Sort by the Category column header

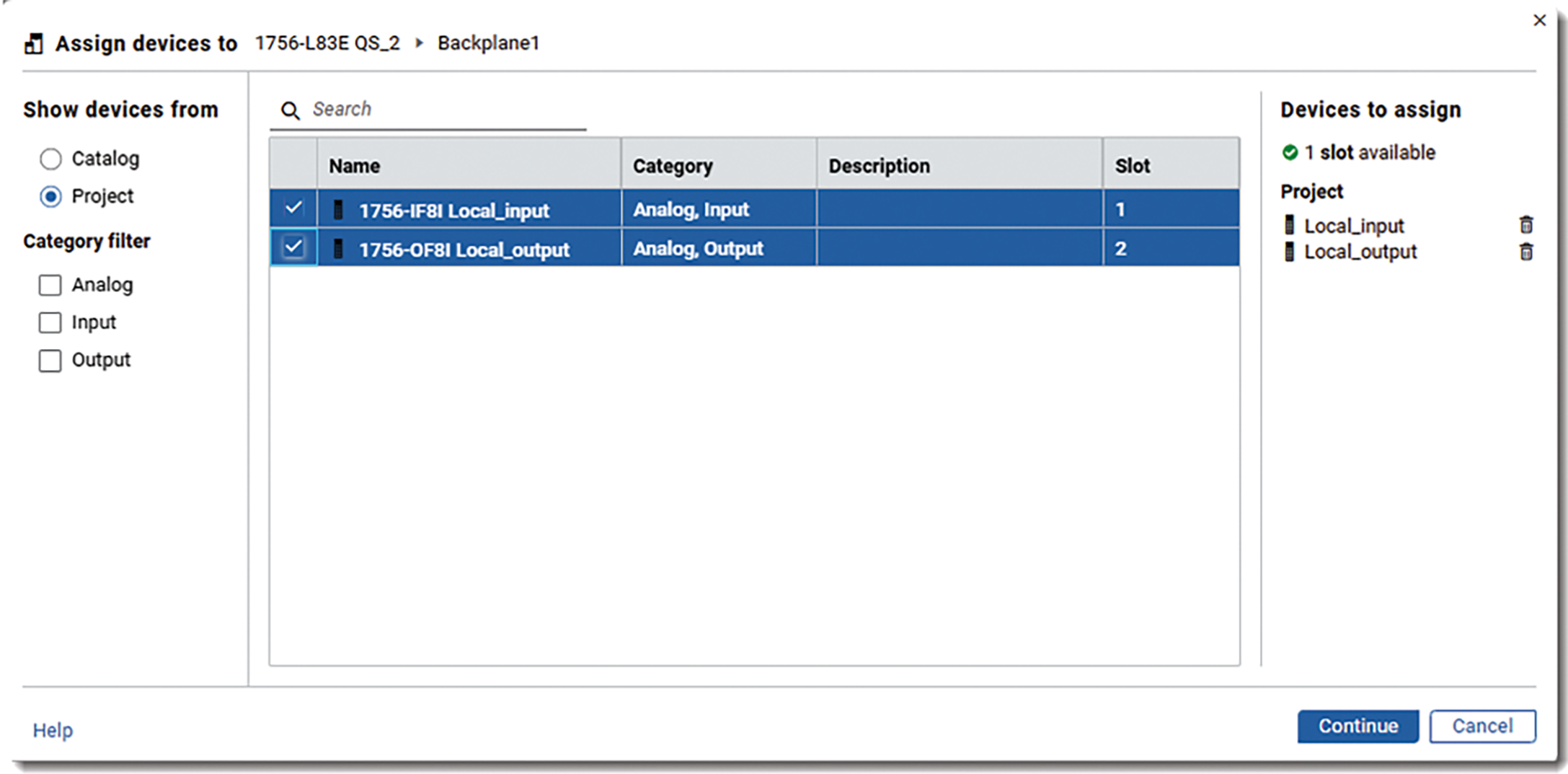(x=719, y=165)
